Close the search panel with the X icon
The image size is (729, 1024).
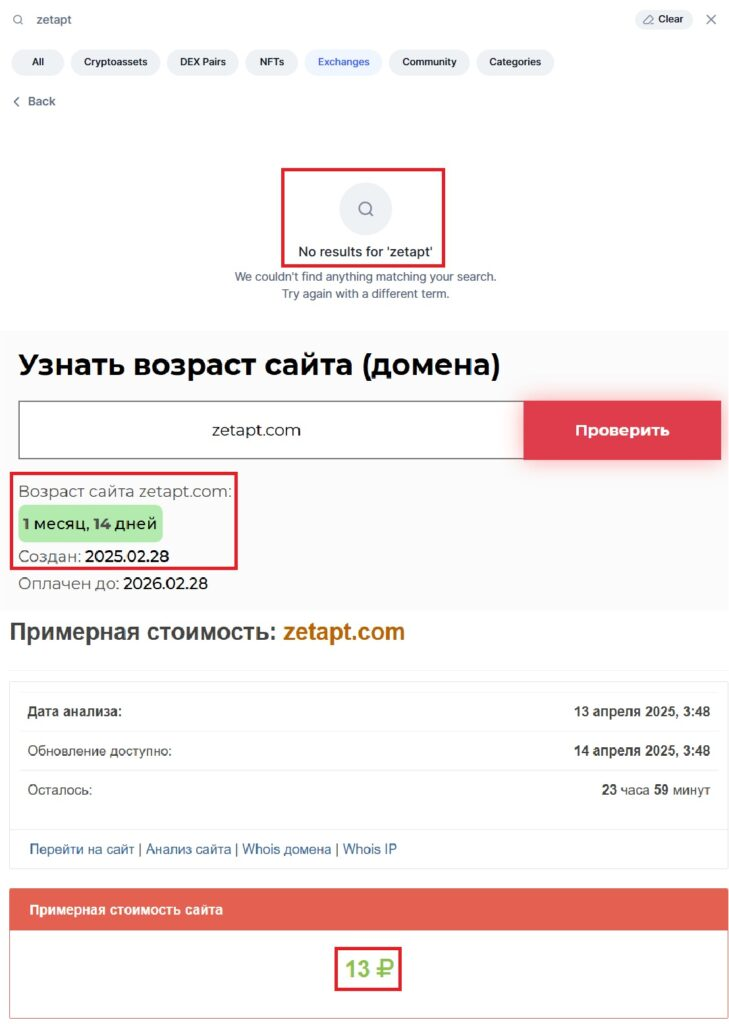coord(711,20)
